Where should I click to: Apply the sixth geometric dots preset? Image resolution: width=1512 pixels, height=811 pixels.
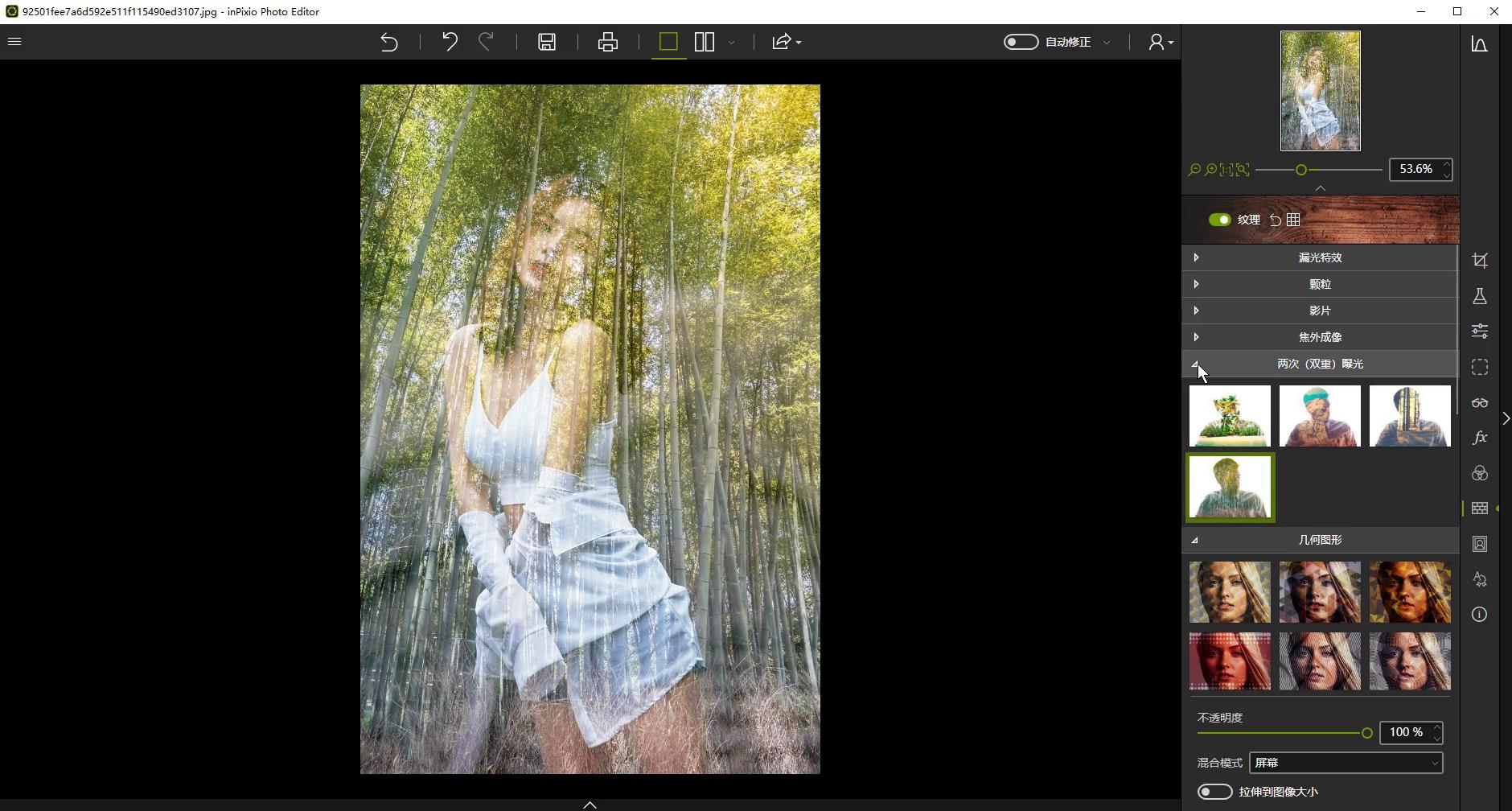click(x=1410, y=661)
